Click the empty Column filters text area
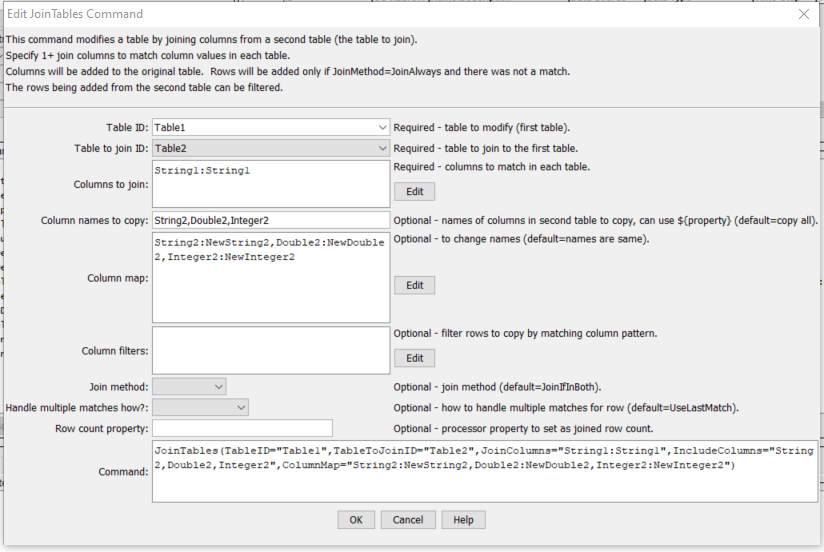 point(270,350)
